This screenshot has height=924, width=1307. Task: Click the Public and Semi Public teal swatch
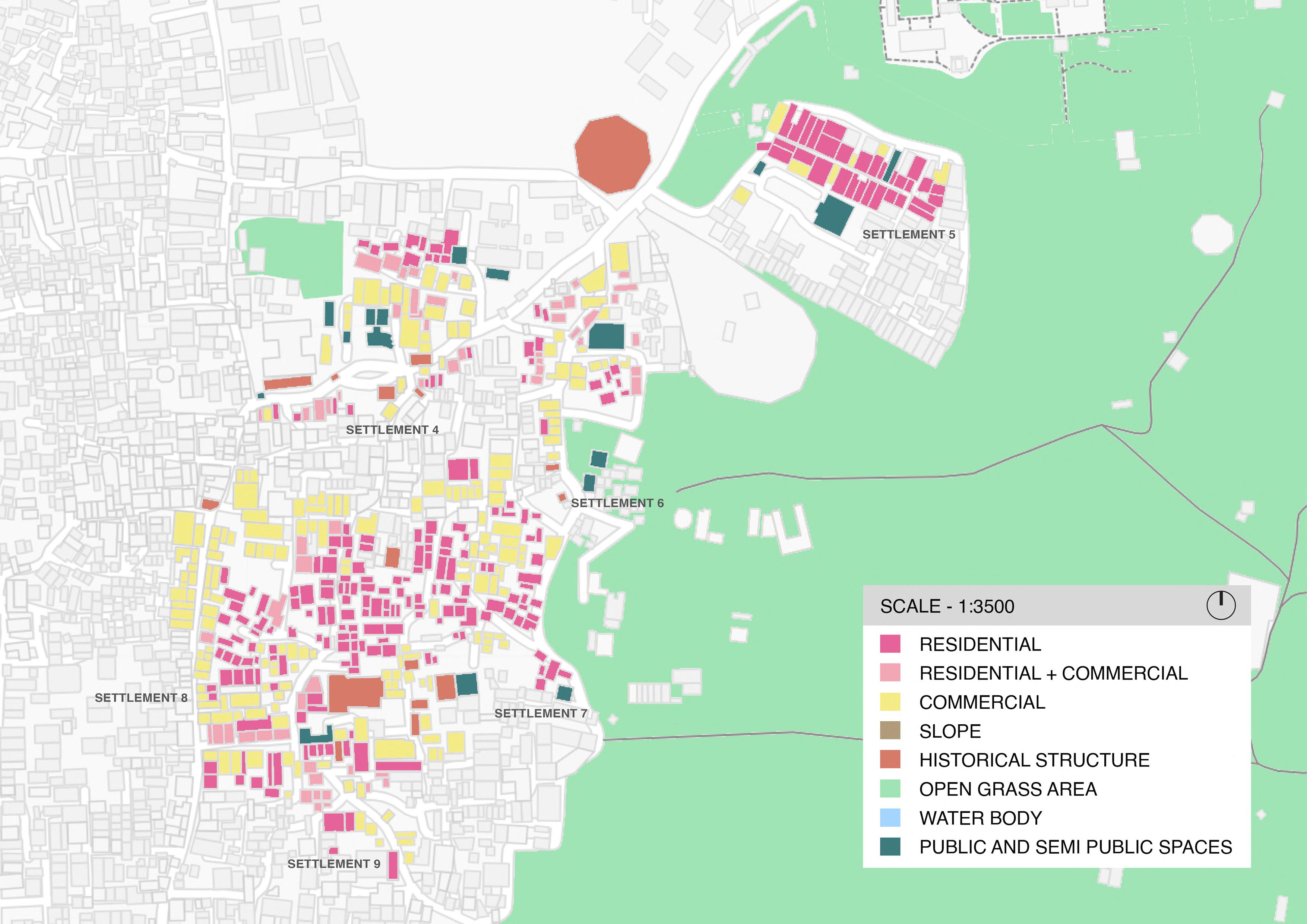click(890, 847)
